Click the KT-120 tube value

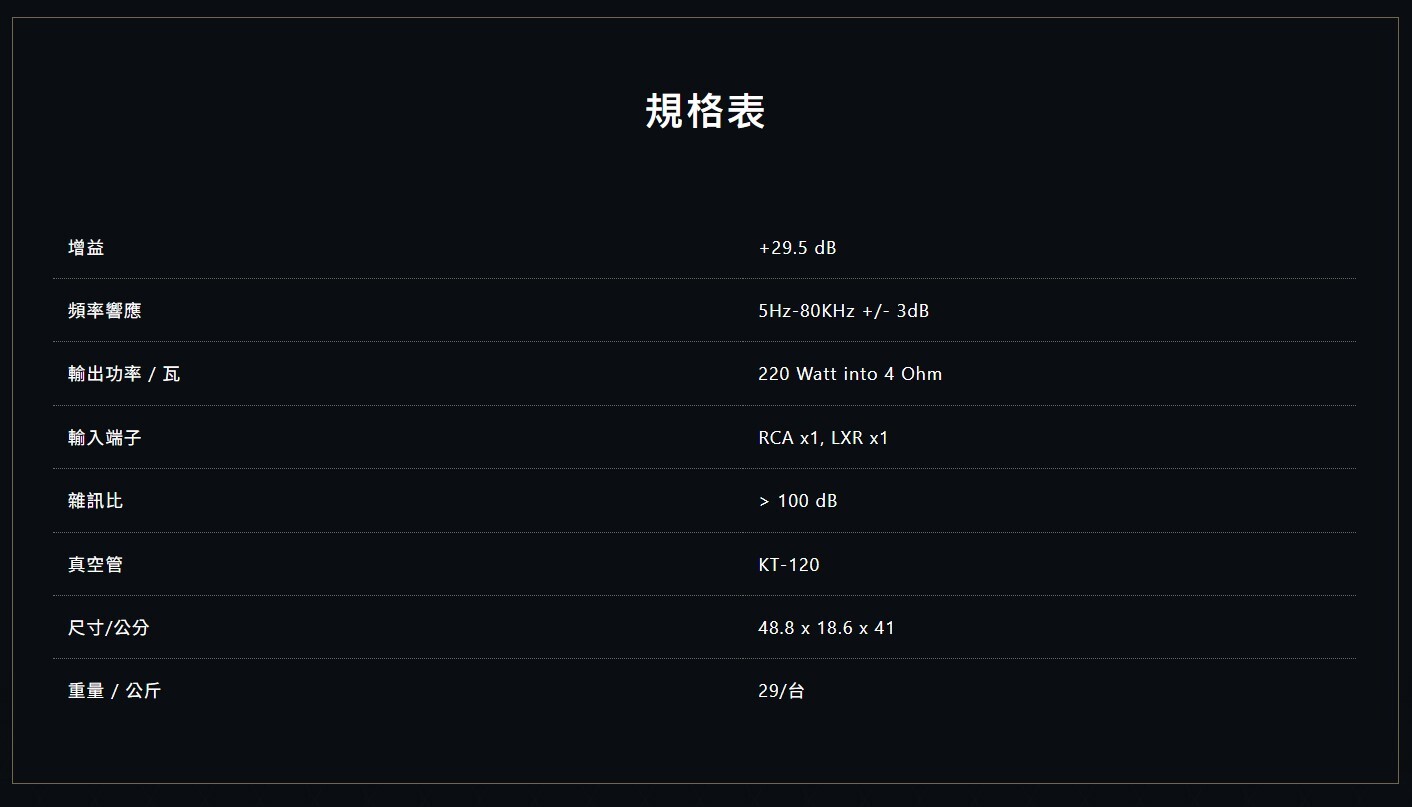coord(788,565)
